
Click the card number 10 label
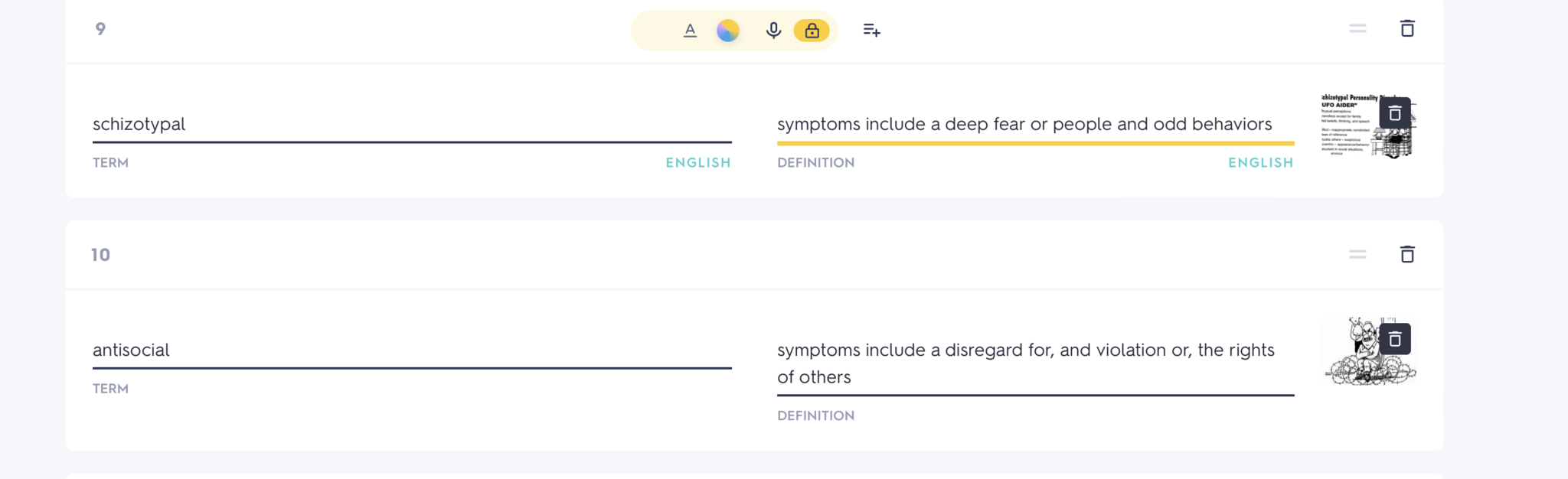click(100, 255)
